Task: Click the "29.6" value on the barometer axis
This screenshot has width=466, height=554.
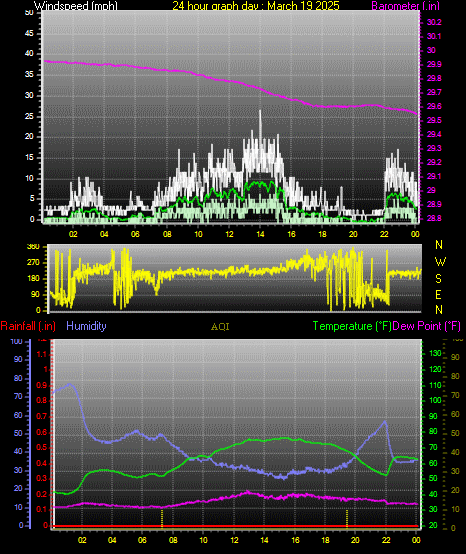Action: coord(434,106)
